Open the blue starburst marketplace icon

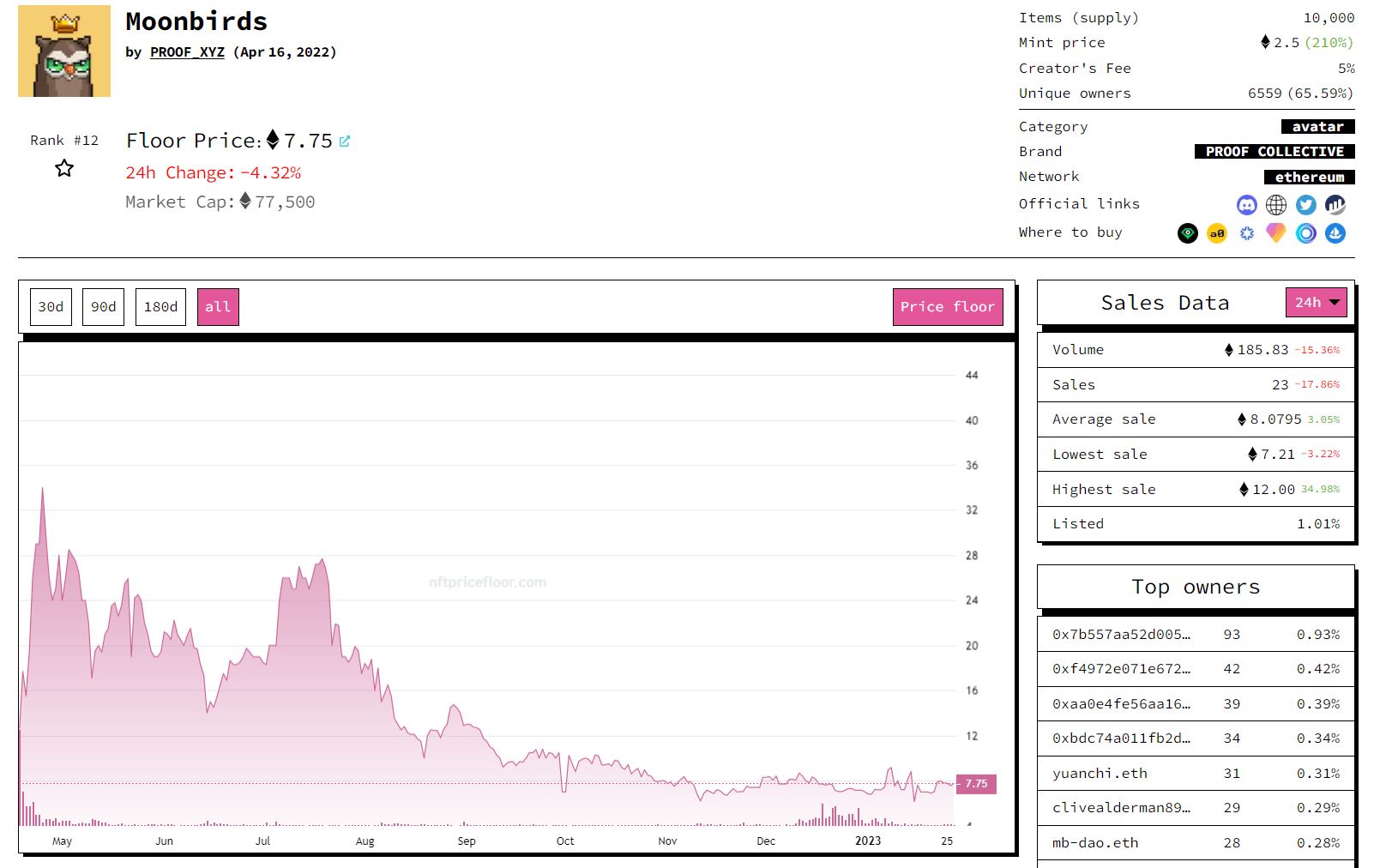(x=1247, y=233)
